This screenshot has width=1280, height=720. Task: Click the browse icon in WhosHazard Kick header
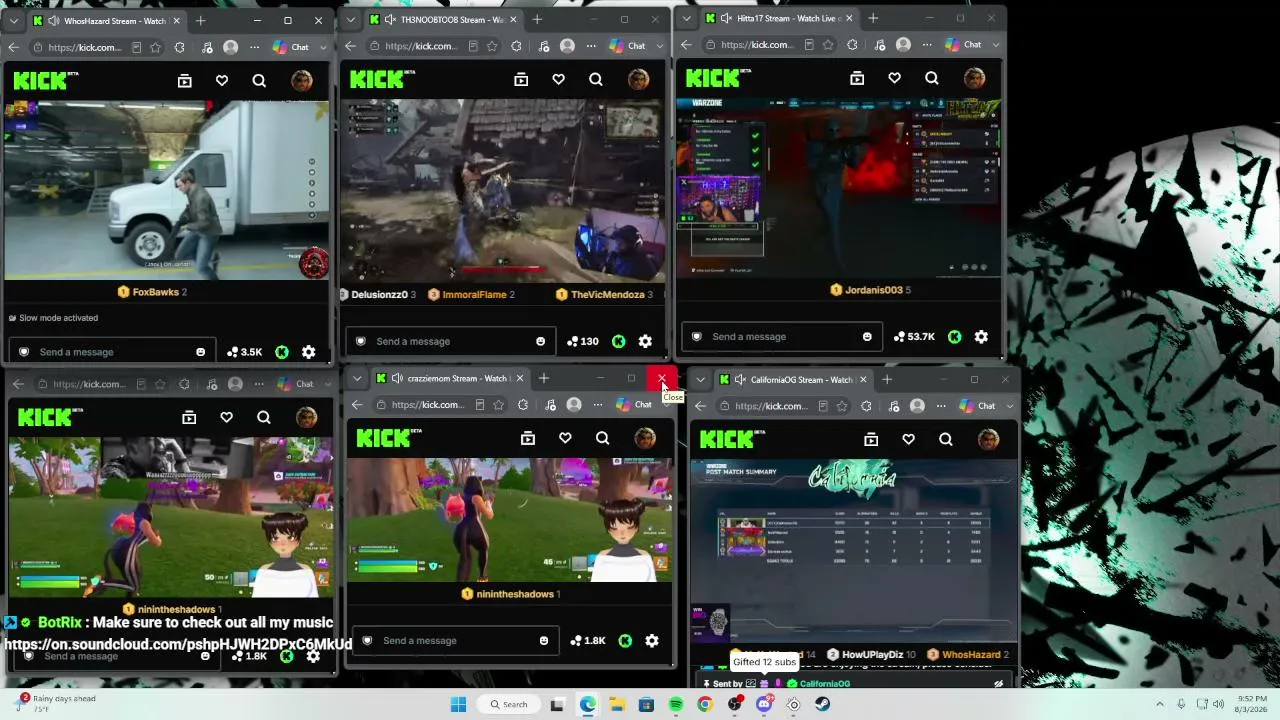[x=185, y=81]
